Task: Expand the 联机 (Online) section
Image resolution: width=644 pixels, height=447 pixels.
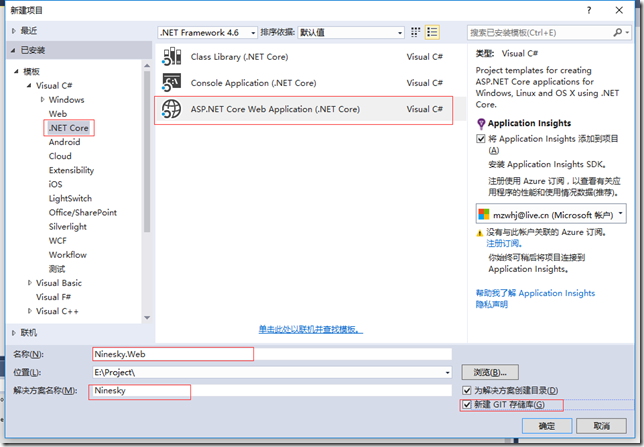Action: coord(14,333)
